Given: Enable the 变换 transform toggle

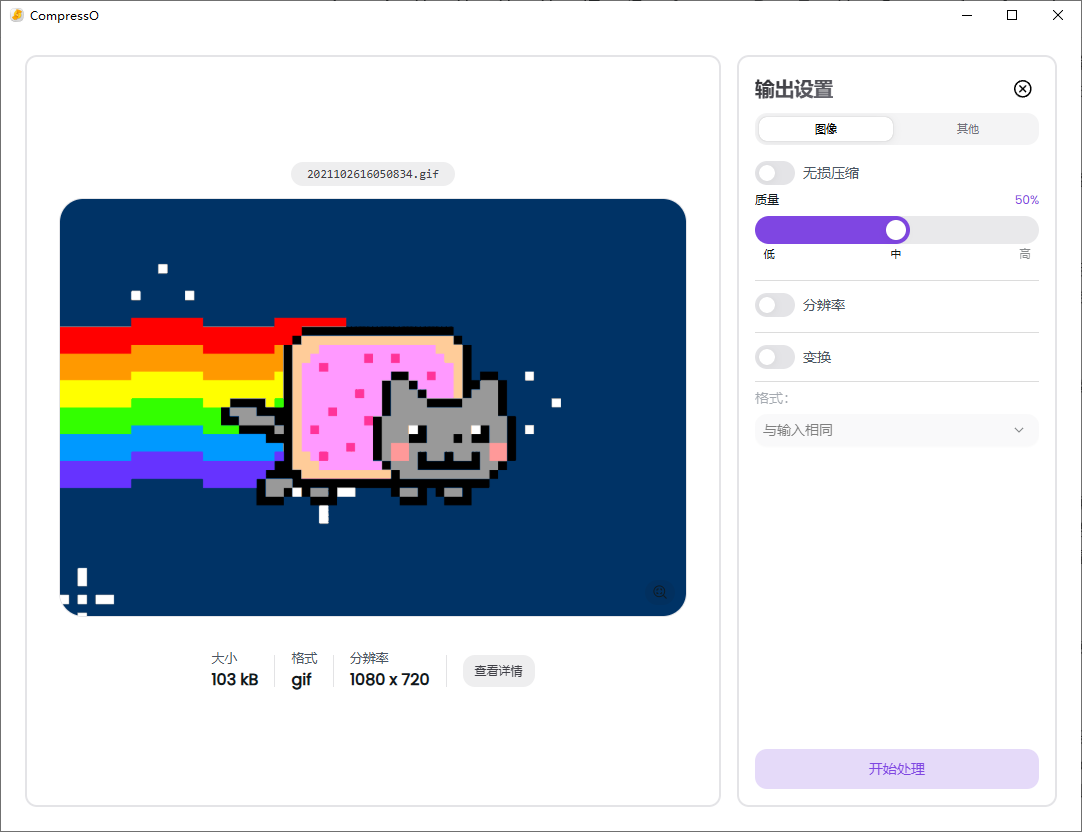Looking at the screenshot, I should [775, 357].
